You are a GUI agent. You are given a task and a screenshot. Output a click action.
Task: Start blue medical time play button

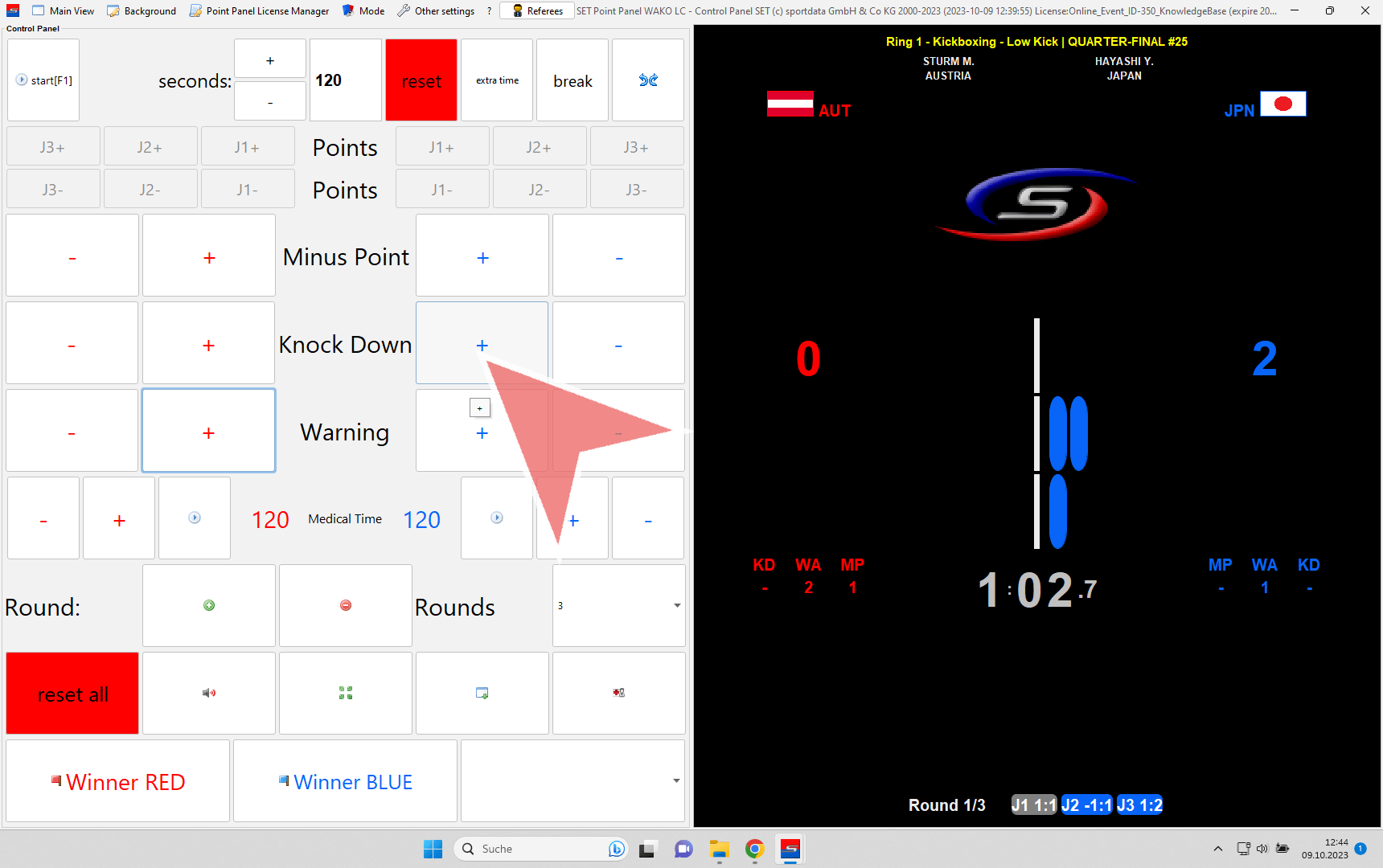point(497,518)
